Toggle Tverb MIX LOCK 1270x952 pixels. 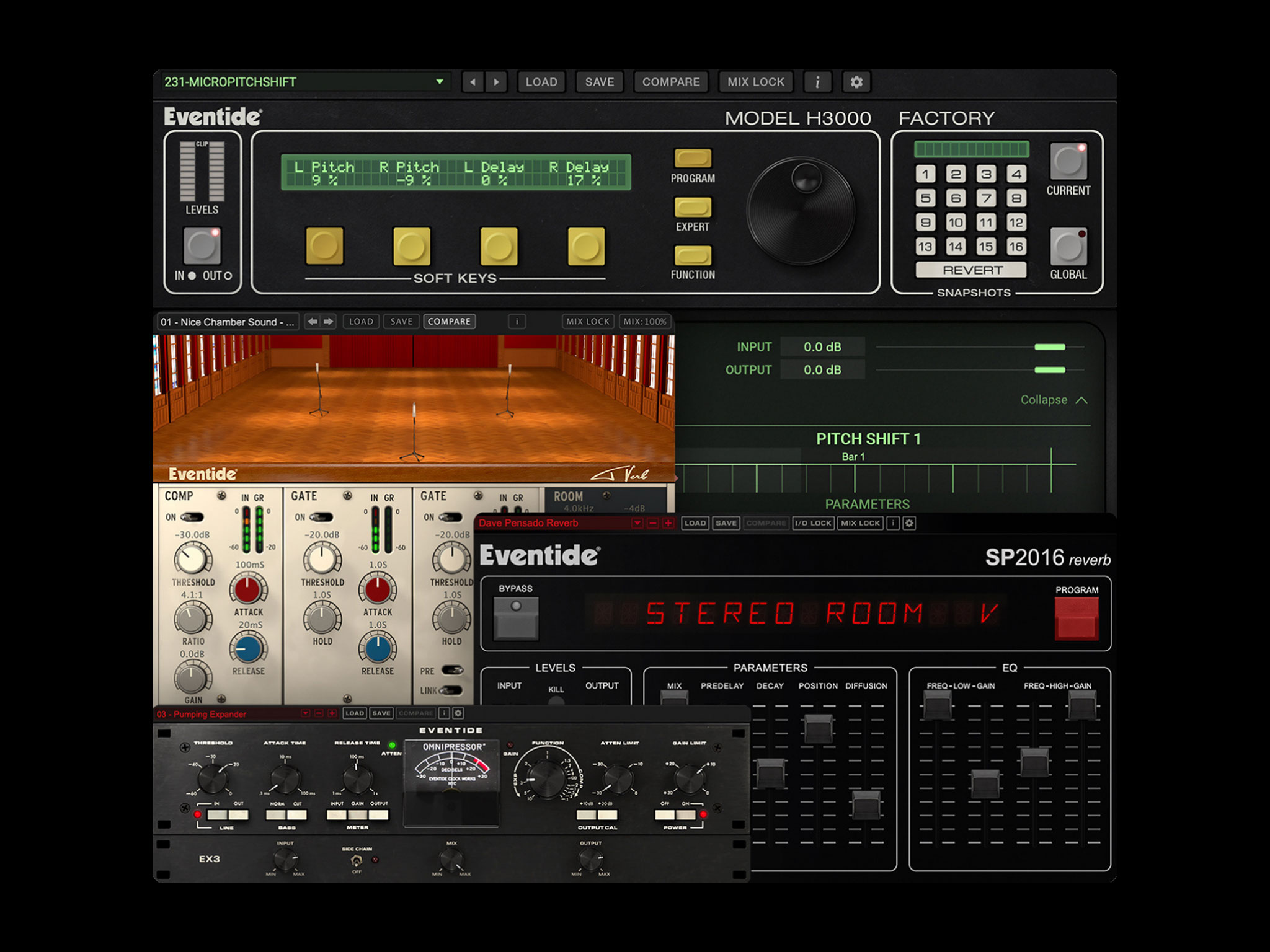click(x=588, y=322)
